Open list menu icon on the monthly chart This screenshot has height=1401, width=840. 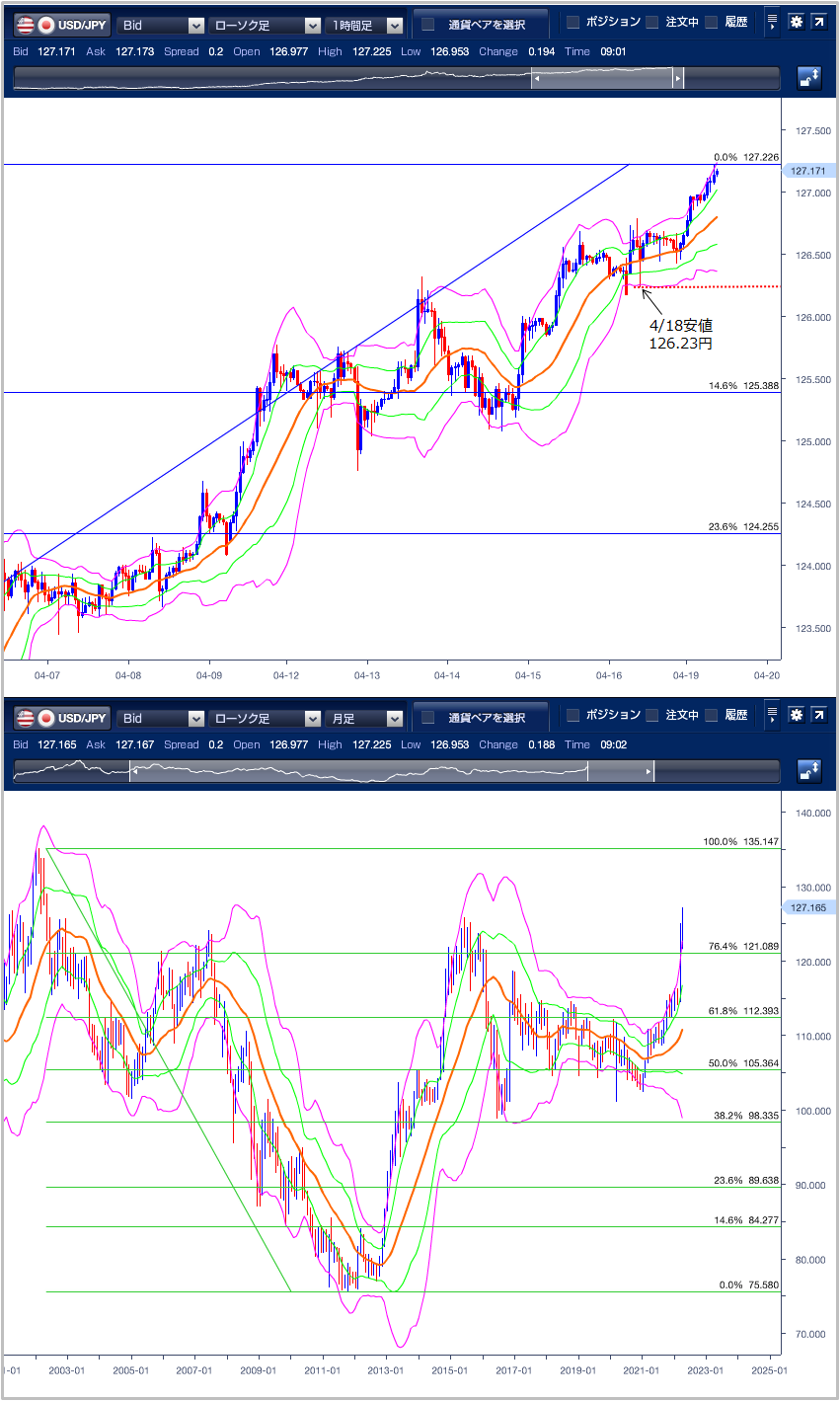[772, 717]
